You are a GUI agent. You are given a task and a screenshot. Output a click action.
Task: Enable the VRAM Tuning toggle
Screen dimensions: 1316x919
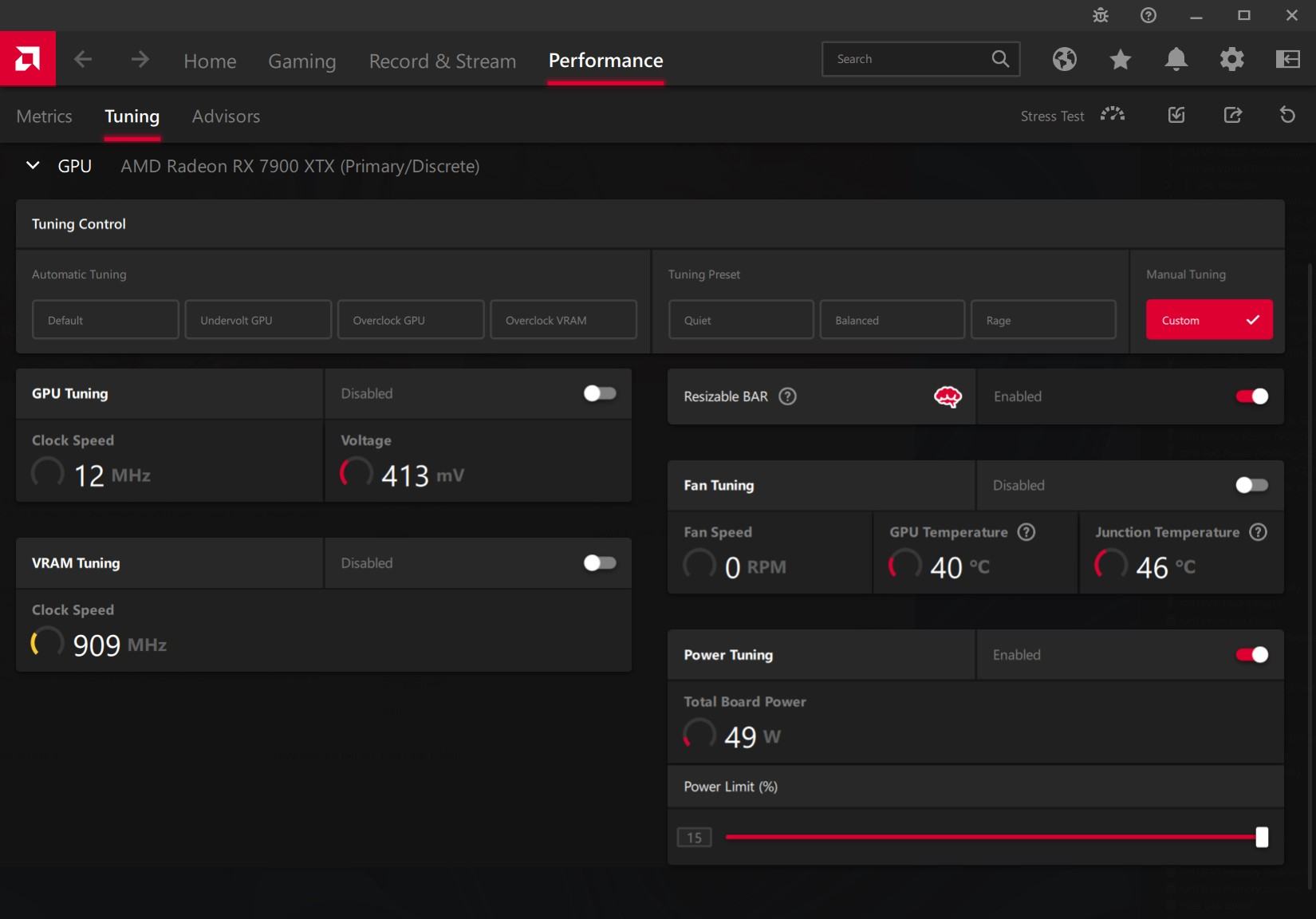600,563
